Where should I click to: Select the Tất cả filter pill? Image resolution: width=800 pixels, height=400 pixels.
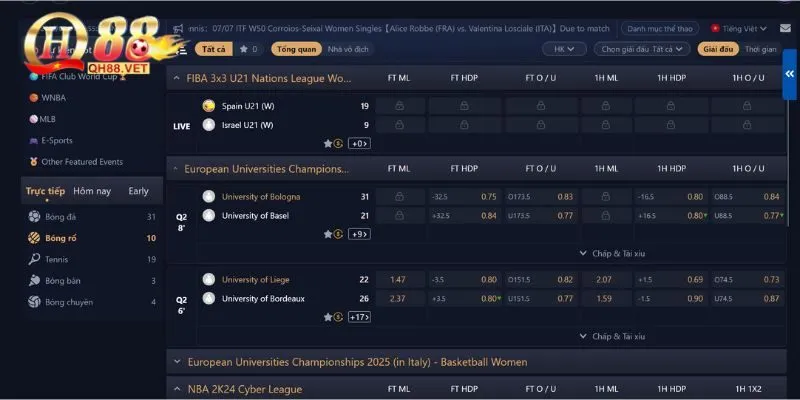(213, 48)
